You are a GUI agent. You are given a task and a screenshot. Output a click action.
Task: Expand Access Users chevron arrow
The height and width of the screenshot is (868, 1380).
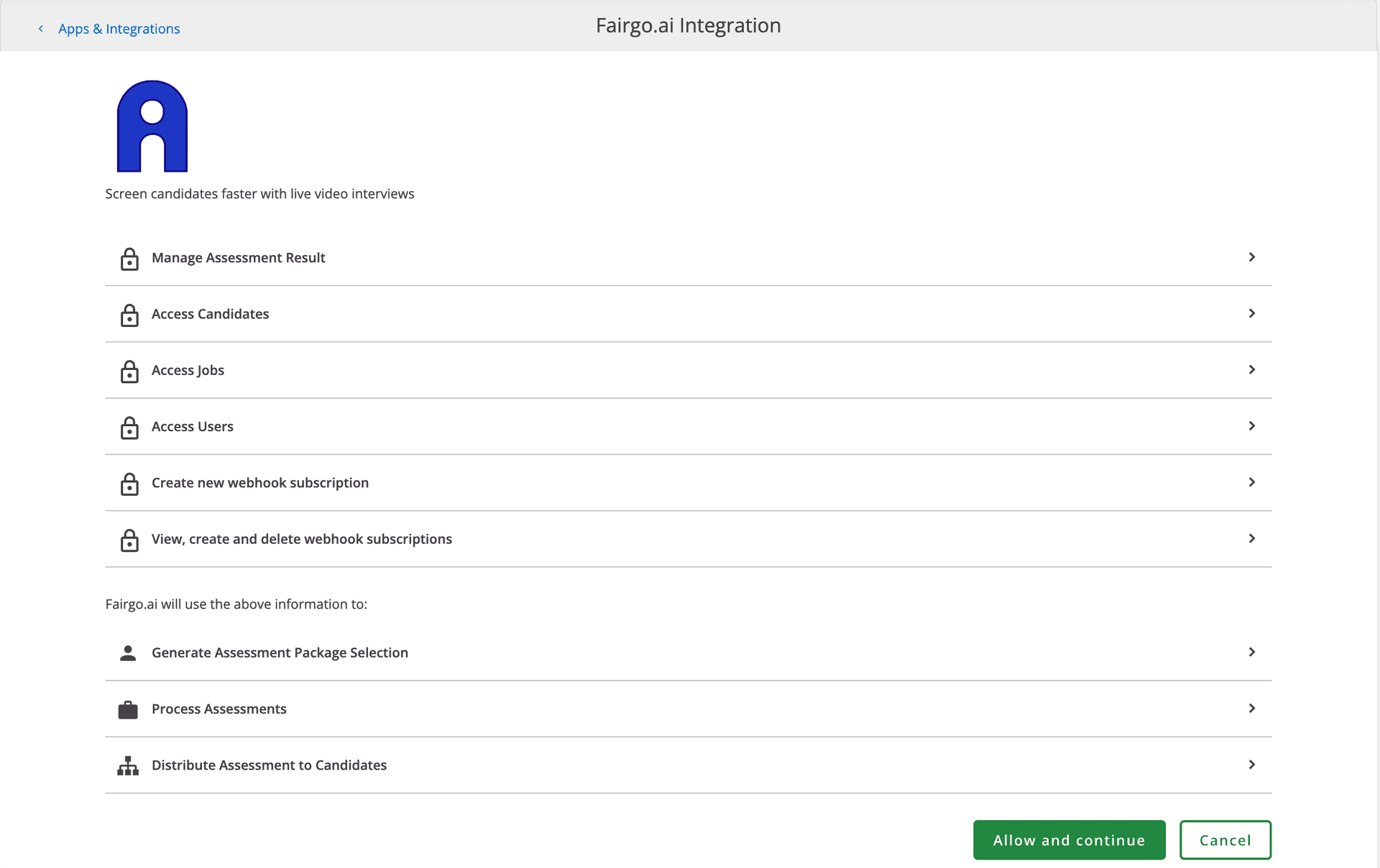pyautogui.click(x=1251, y=426)
